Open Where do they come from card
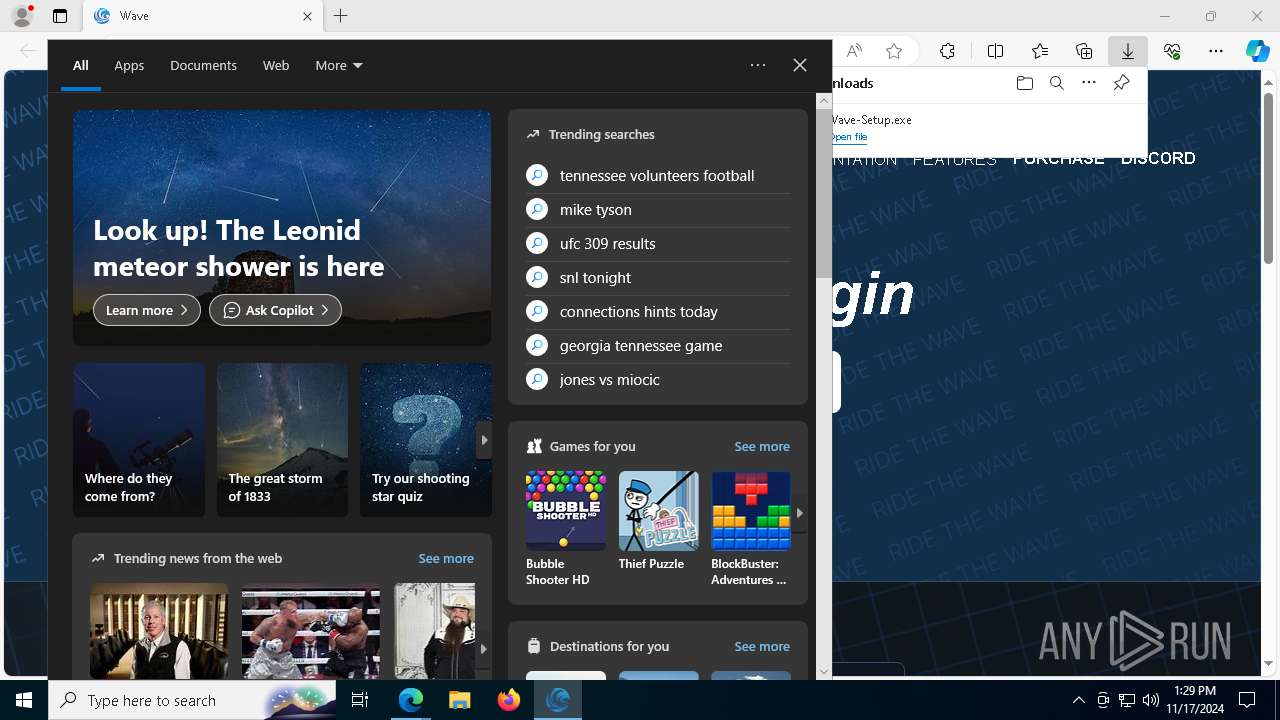The width and height of the screenshot is (1280, 720). (139, 440)
